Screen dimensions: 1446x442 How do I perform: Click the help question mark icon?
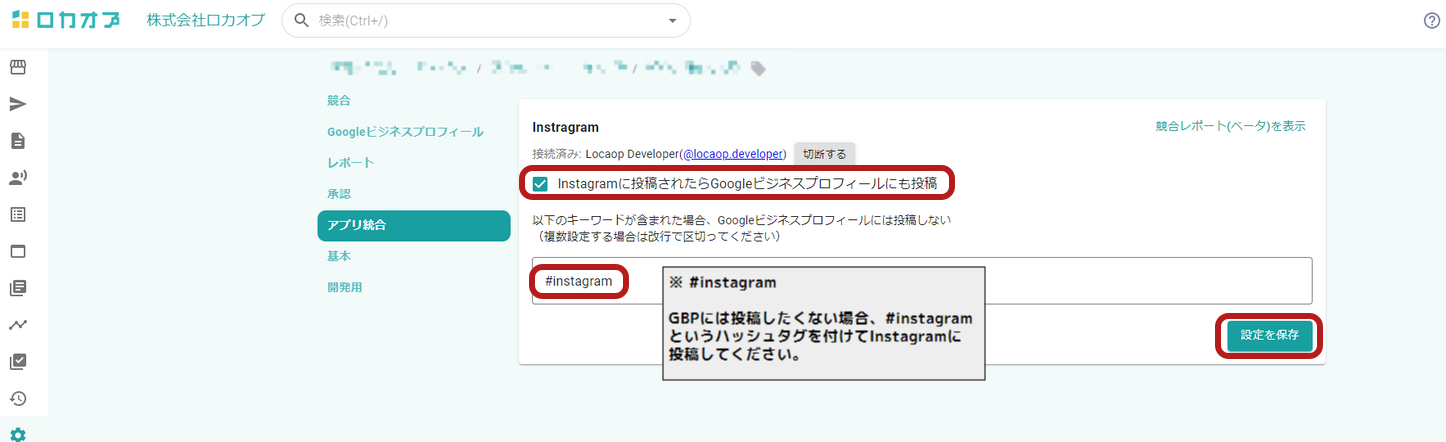(1431, 21)
